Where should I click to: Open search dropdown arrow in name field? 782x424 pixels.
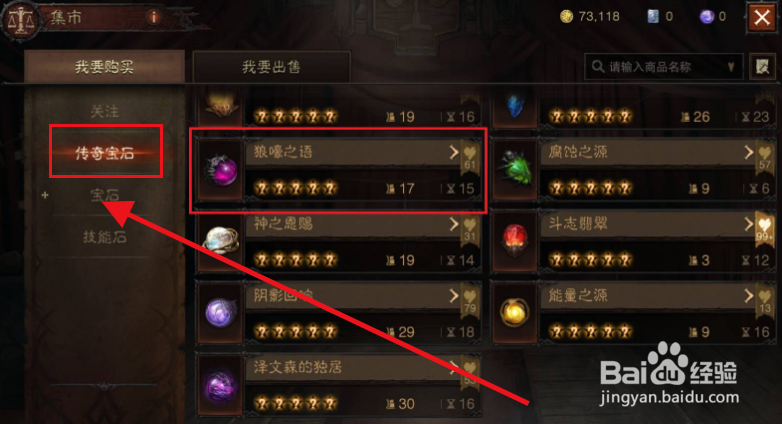(731, 66)
